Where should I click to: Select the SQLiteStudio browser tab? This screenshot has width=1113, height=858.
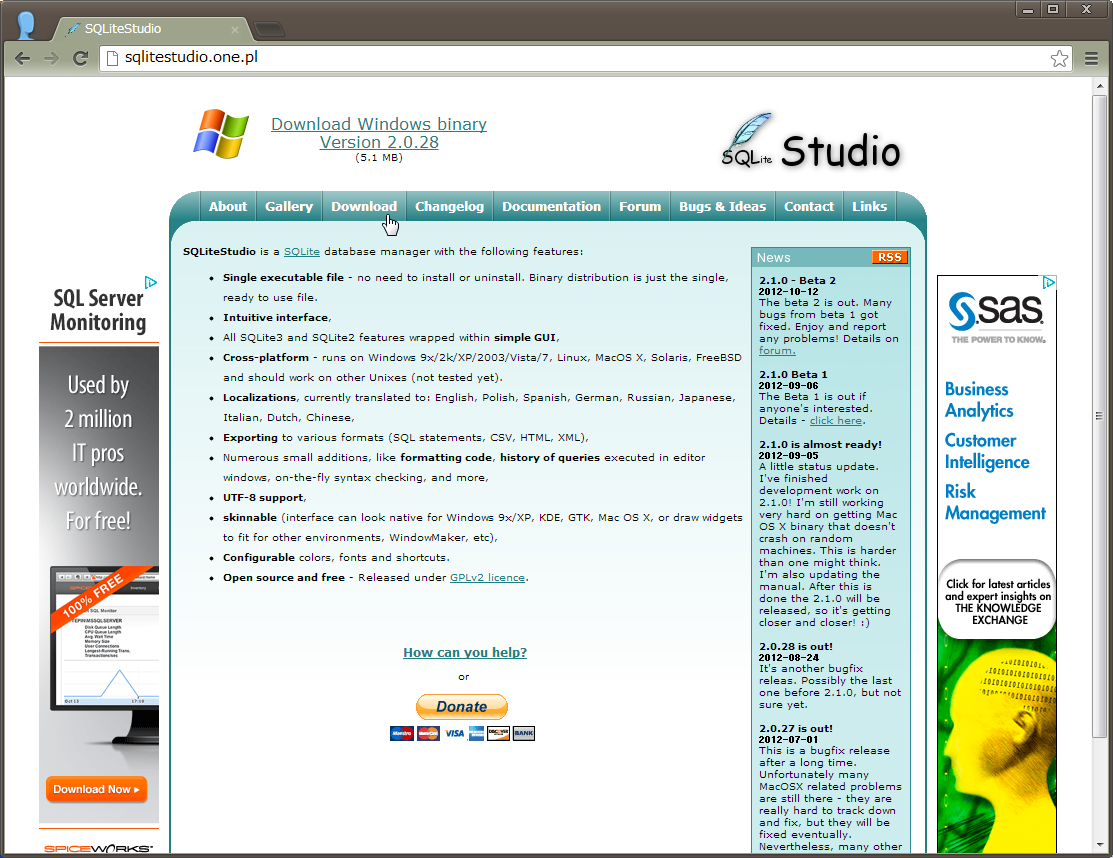(153, 29)
